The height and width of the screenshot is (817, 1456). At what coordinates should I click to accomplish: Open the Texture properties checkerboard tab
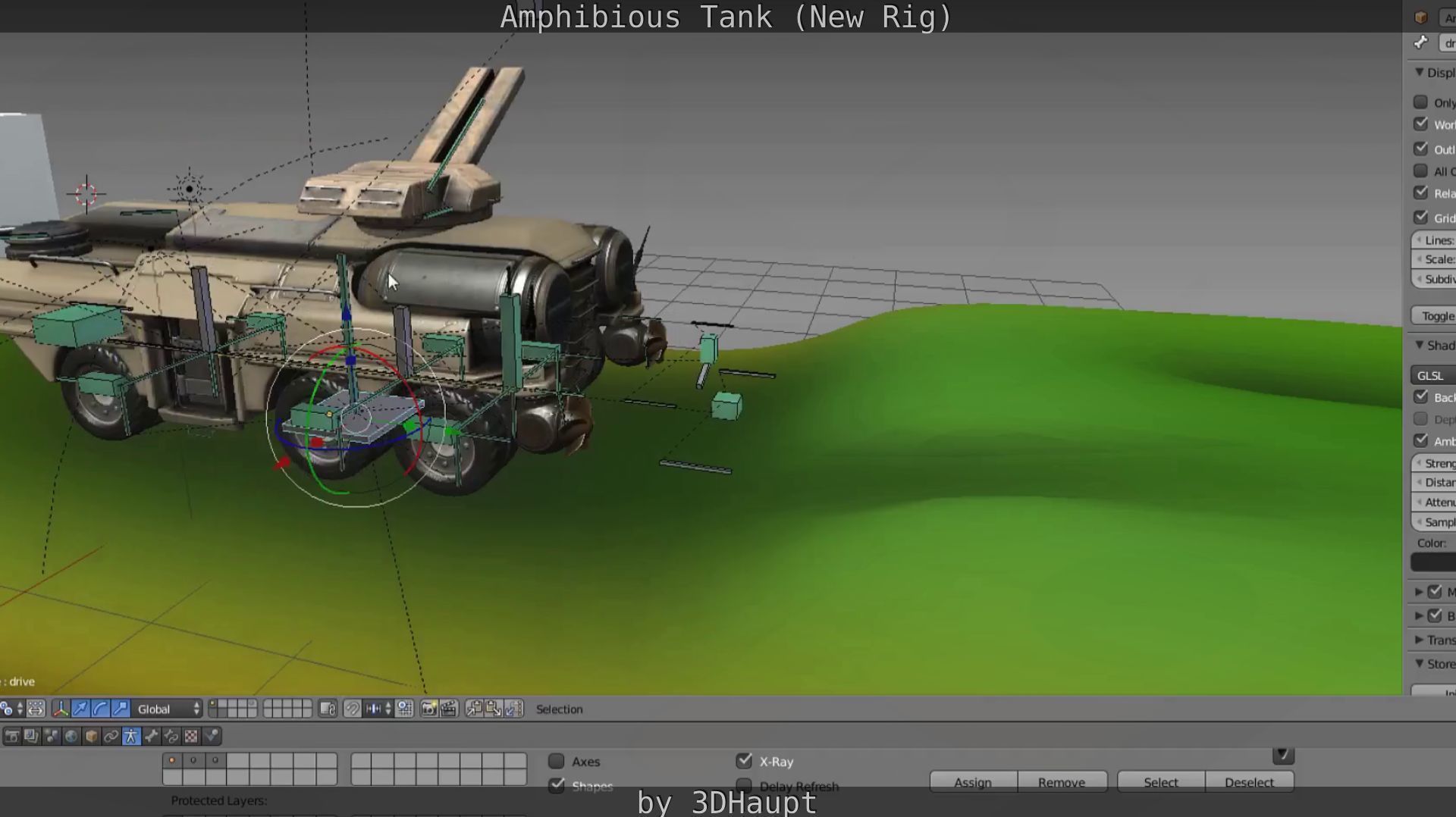[x=191, y=736]
